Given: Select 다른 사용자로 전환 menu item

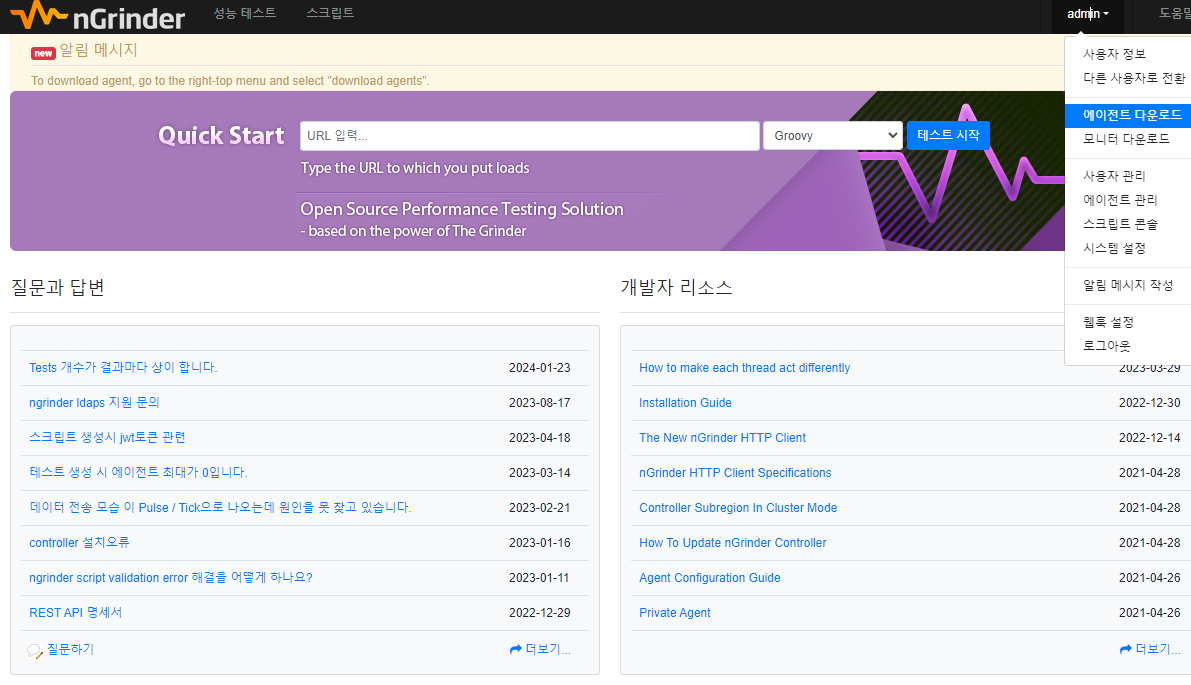Looking at the screenshot, I should [1134, 78].
